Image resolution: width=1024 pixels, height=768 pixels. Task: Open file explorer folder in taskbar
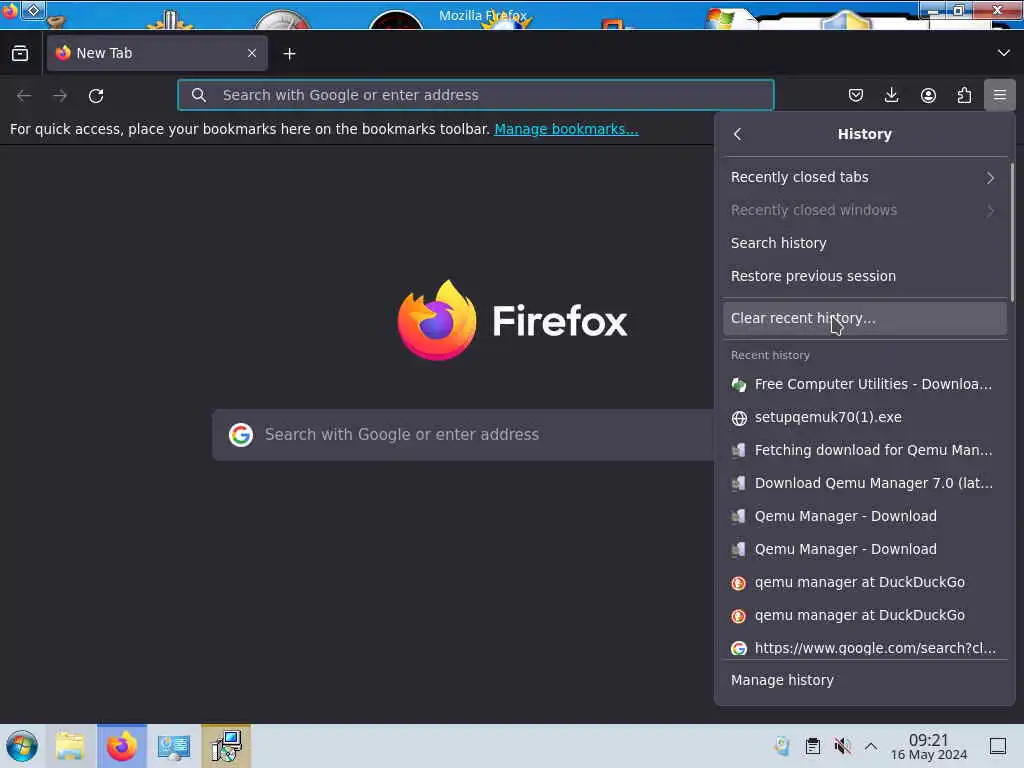(x=70, y=746)
